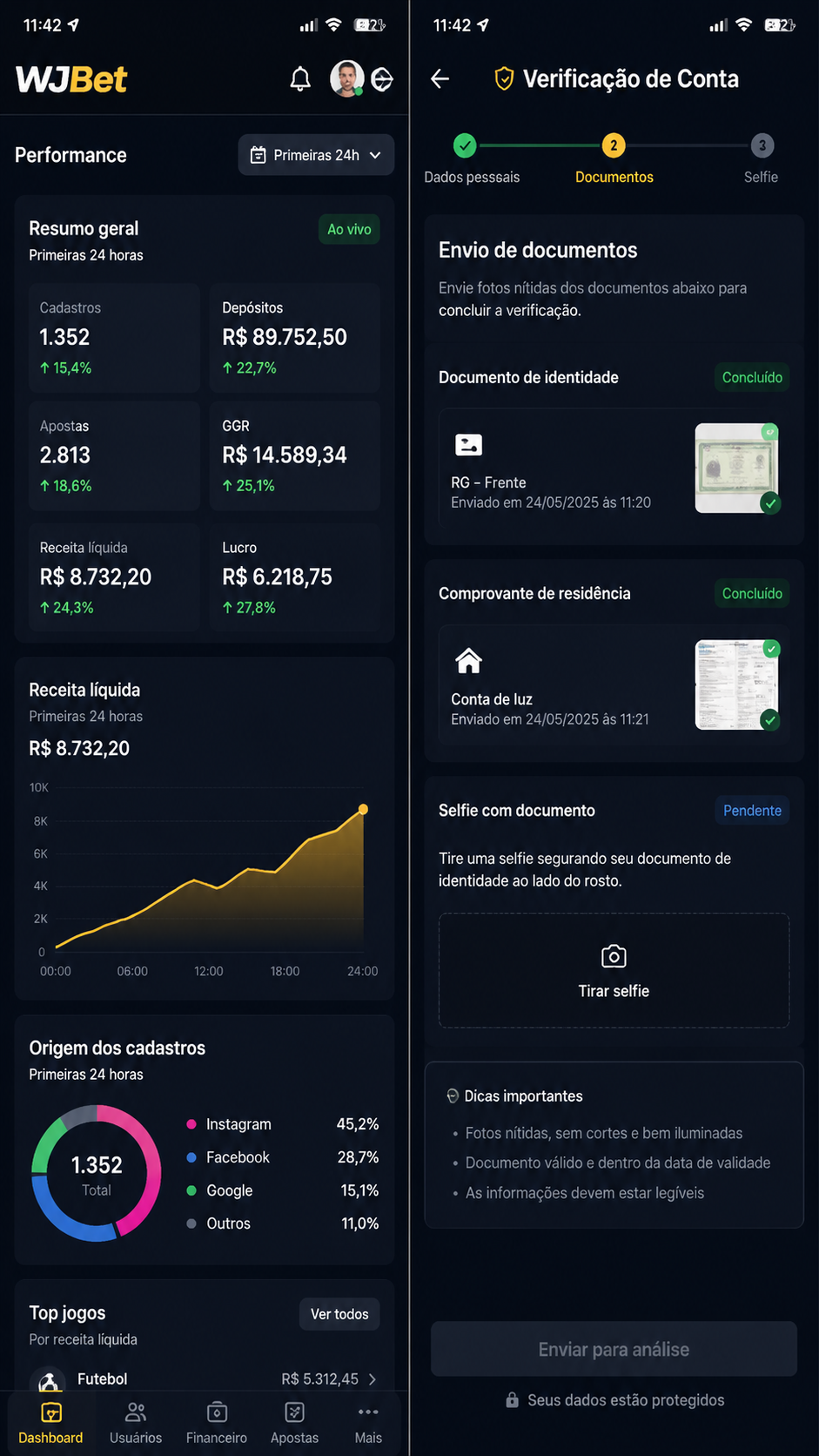This screenshot has height=1456, width=819.
Task: Click the Facebook 28,7% value
Action: point(358,1157)
